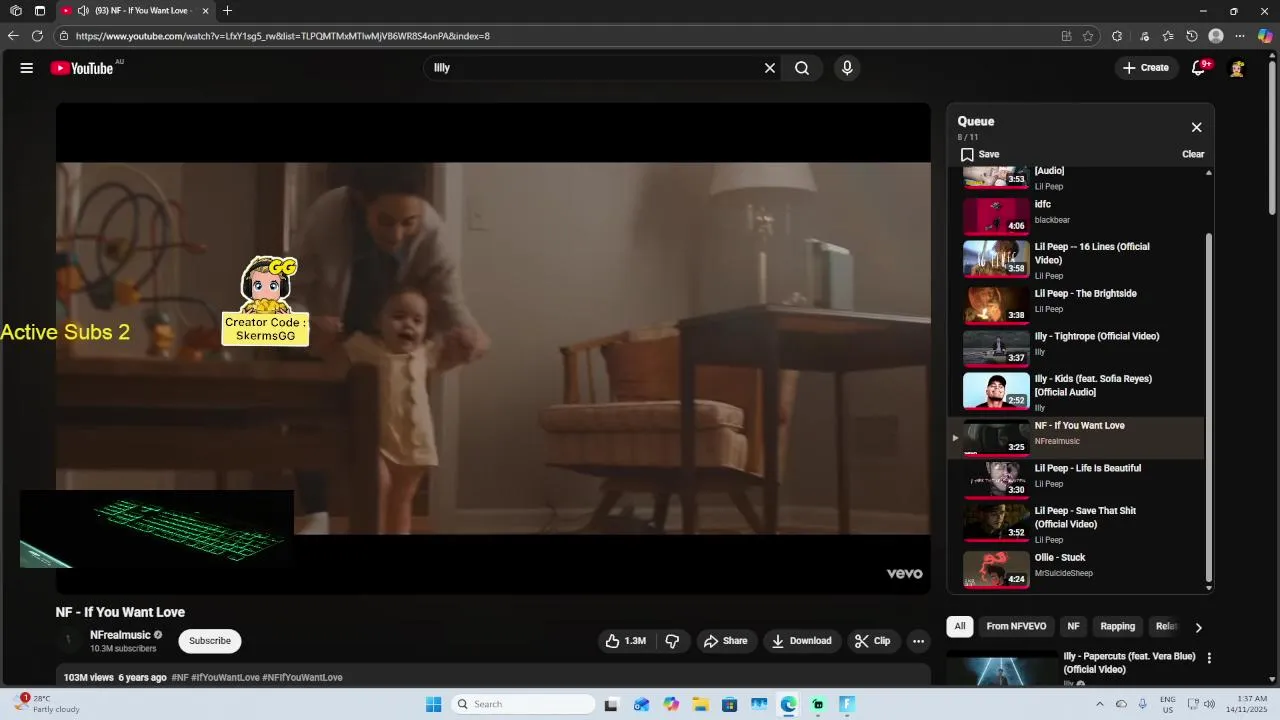Image resolution: width=1280 pixels, height=720 pixels.
Task: Open the YouTube notifications bell
Action: [x=1198, y=68]
